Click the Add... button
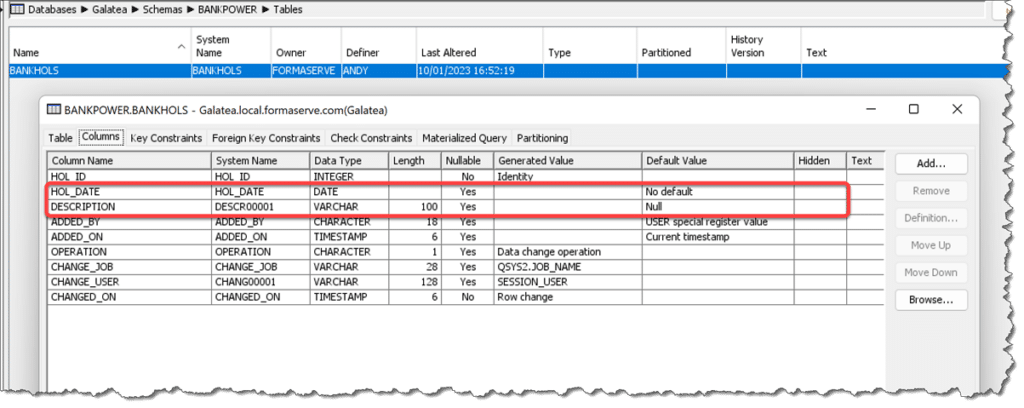 pos(930,163)
